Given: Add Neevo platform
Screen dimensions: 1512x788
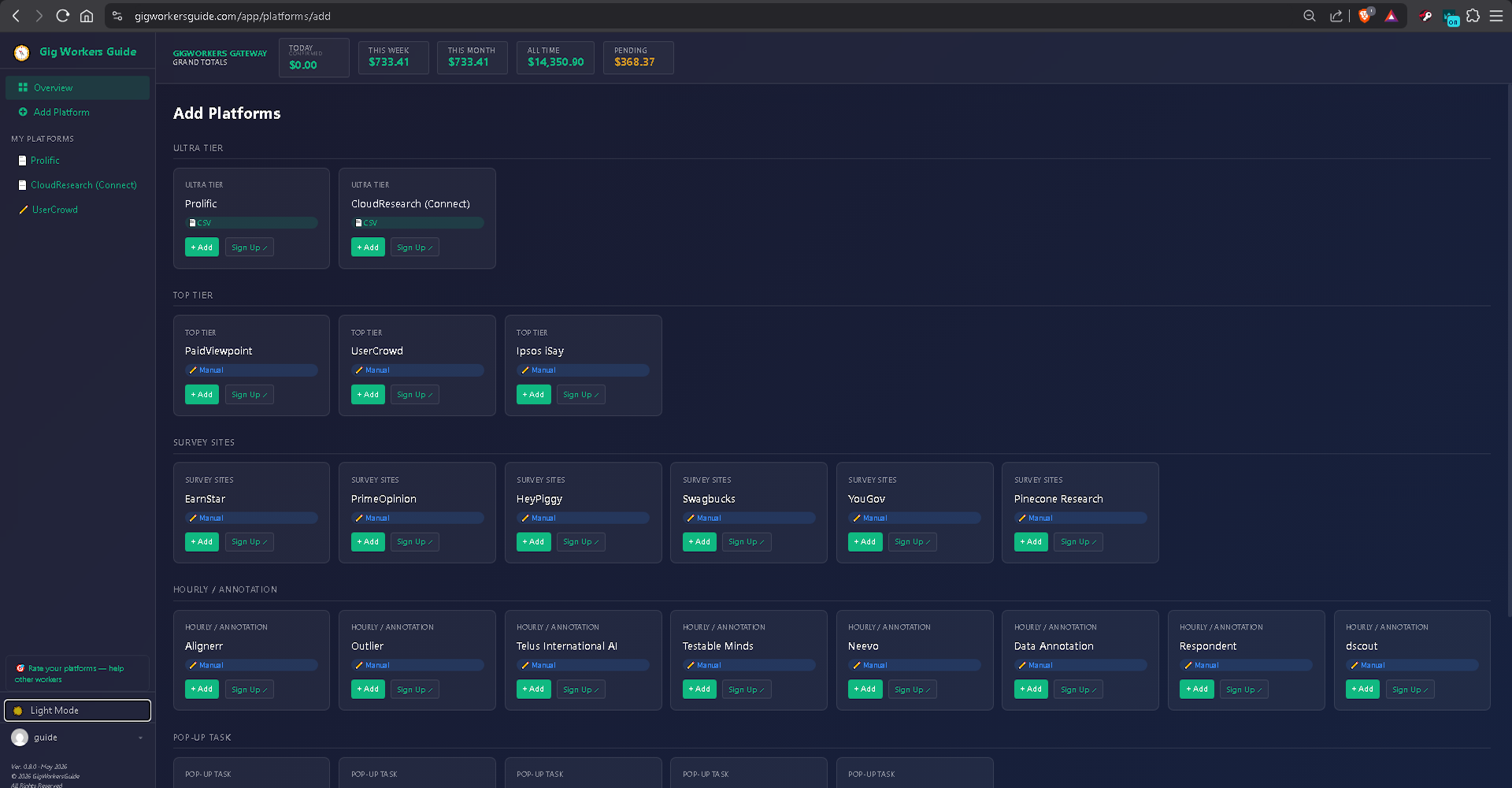Looking at the screenshot, I should (865, 689).
